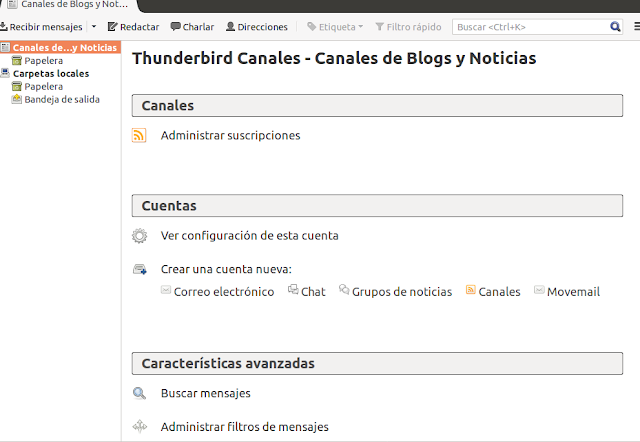
Task: Open the Recibir mensajes dropdown arrow
Action: pos(94,27)
